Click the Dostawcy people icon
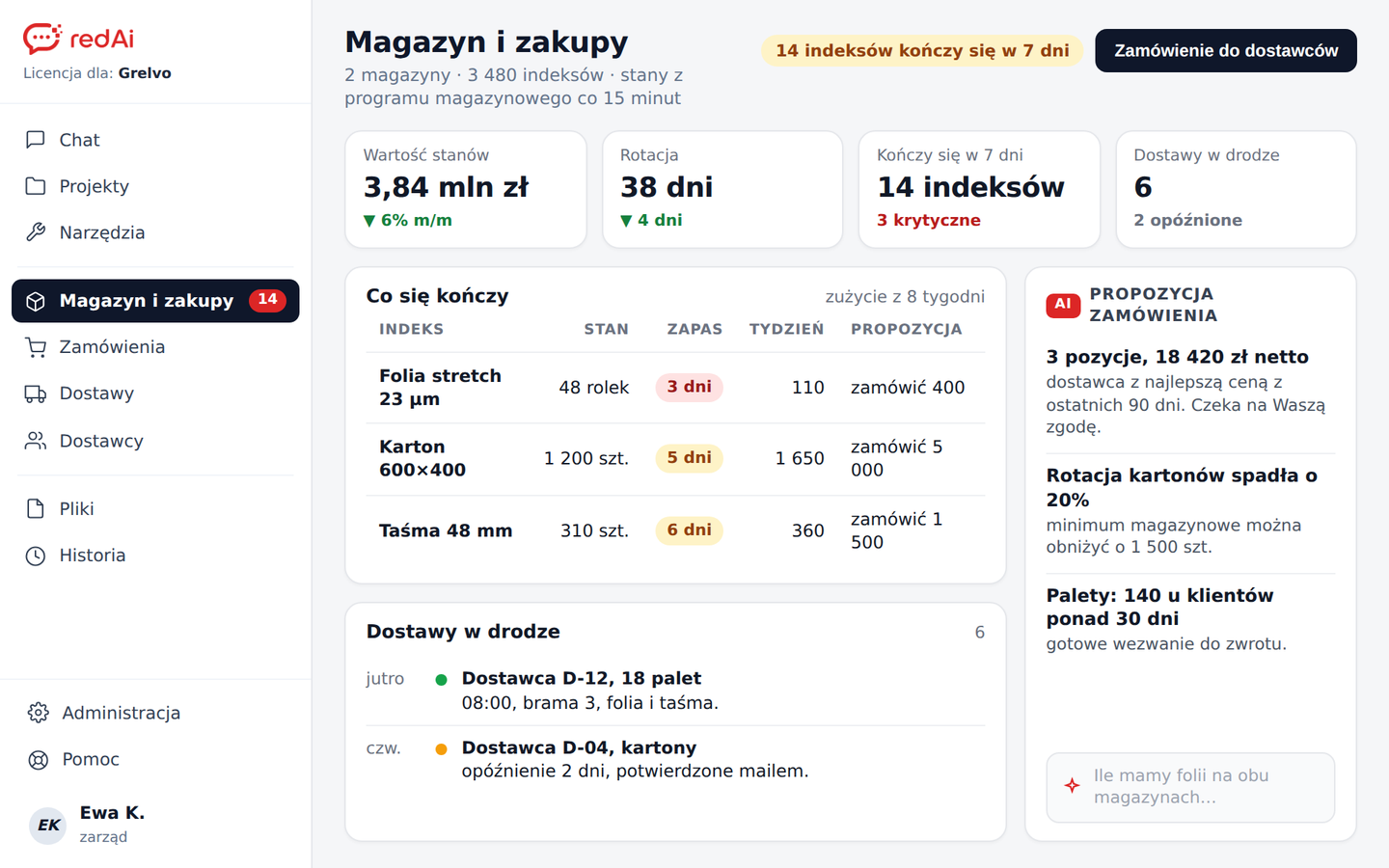Image resolution: width=1389 pixels, height=868 pixels. (x=36, y=441)
